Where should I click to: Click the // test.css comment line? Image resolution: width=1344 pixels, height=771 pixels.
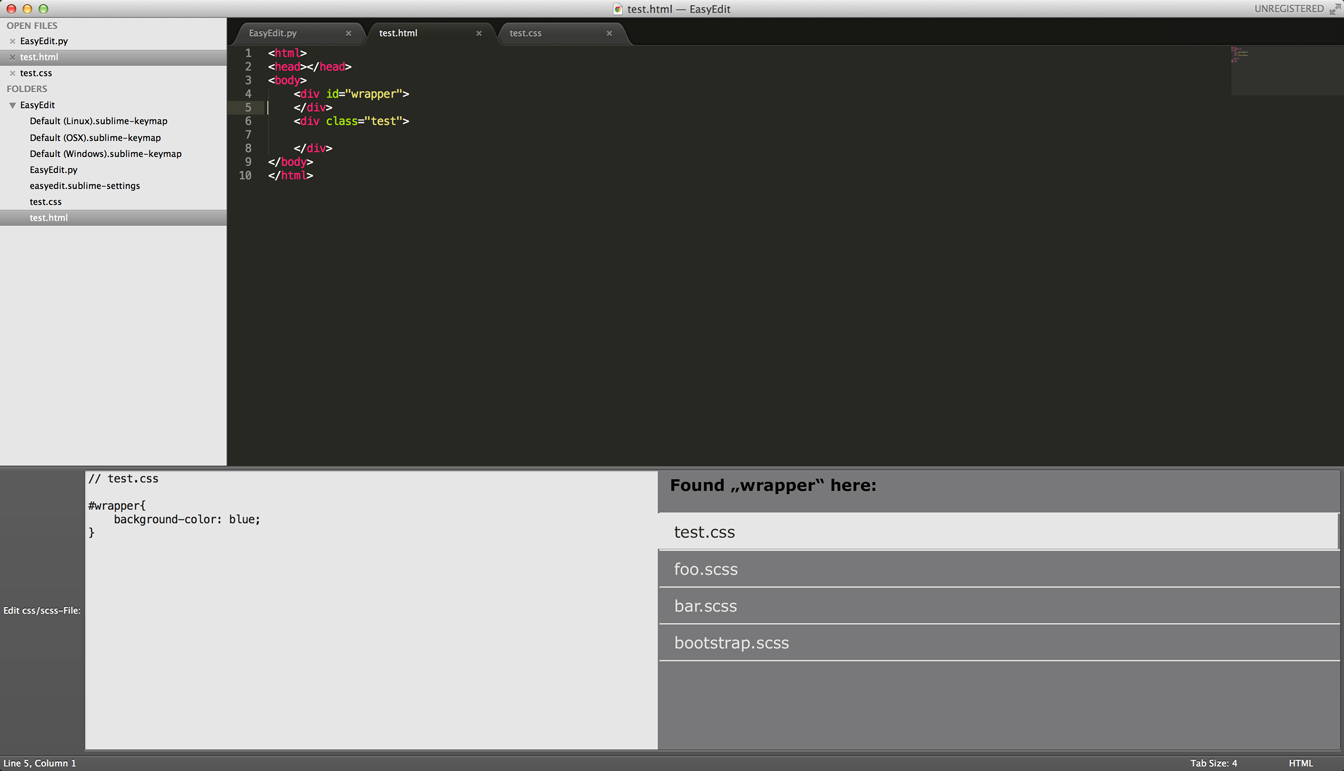point(123,479)
